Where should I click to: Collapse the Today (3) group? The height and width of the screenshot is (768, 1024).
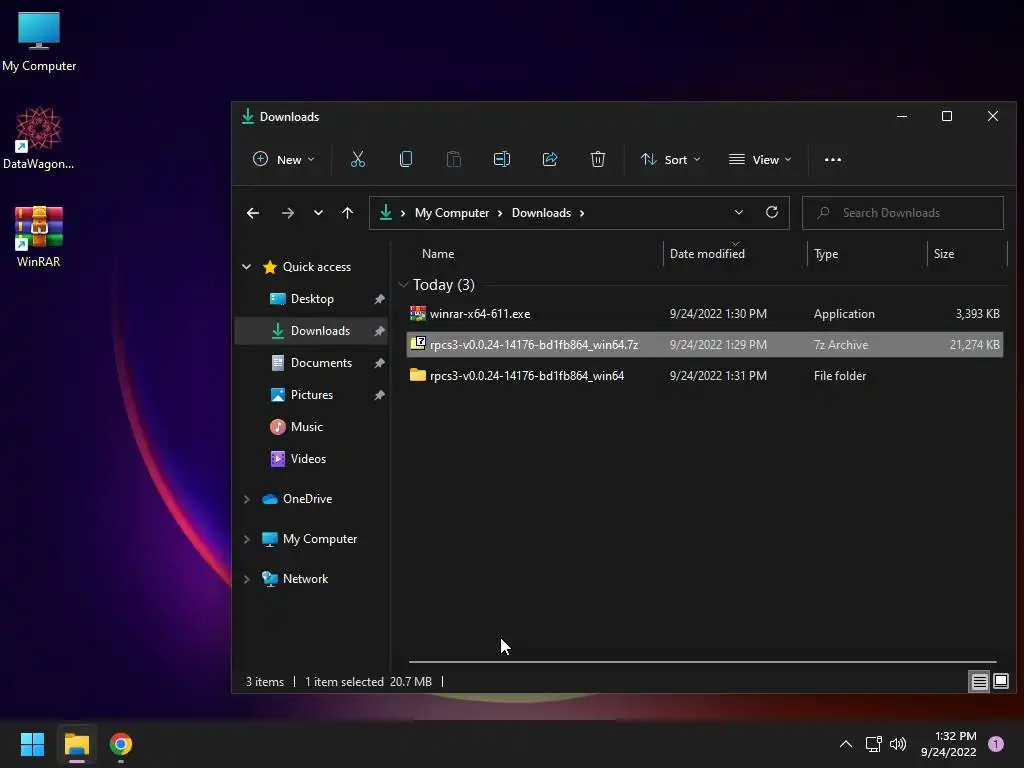[x=403, y=285]
